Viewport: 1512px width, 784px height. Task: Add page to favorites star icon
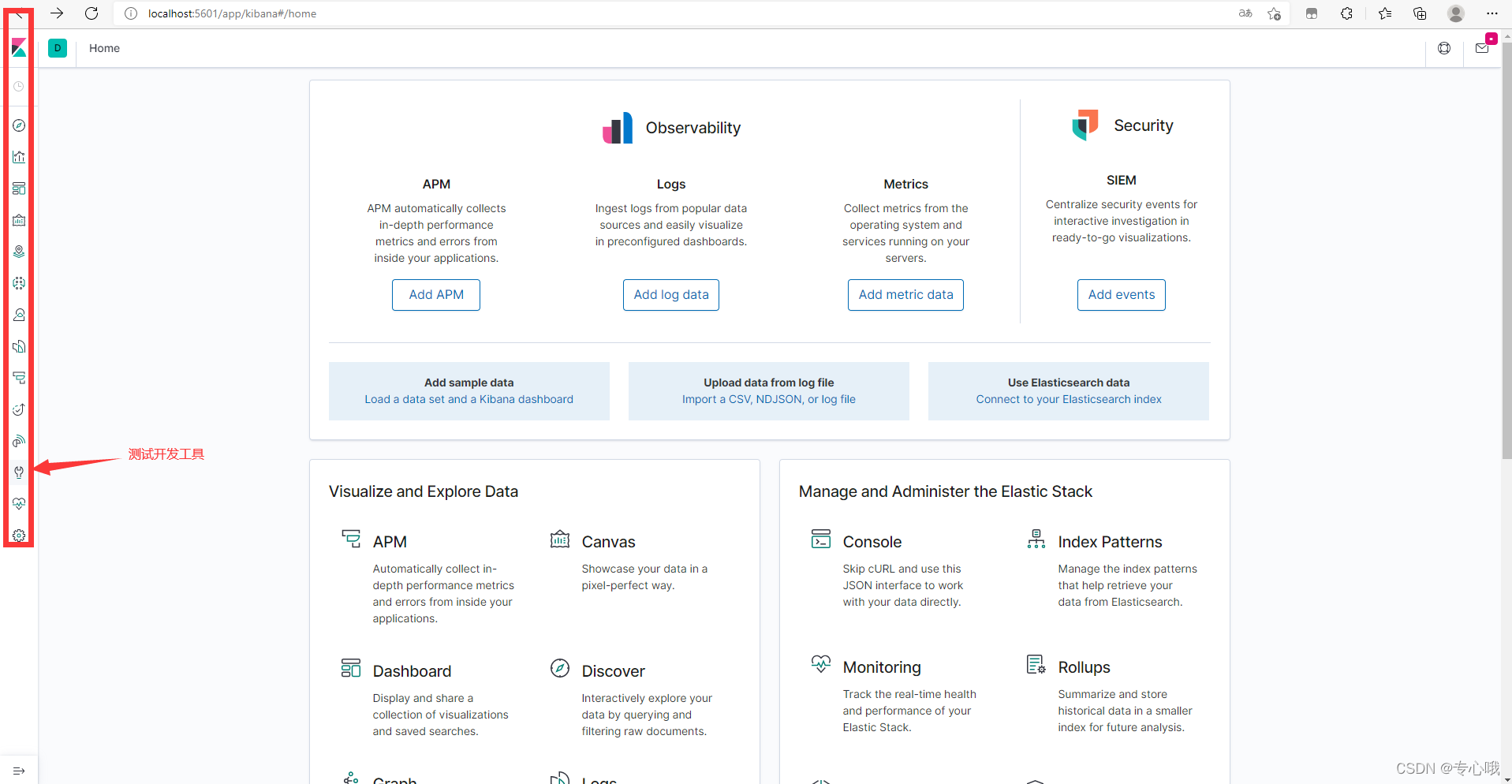pyautogui.click(x=1274, y=13)
